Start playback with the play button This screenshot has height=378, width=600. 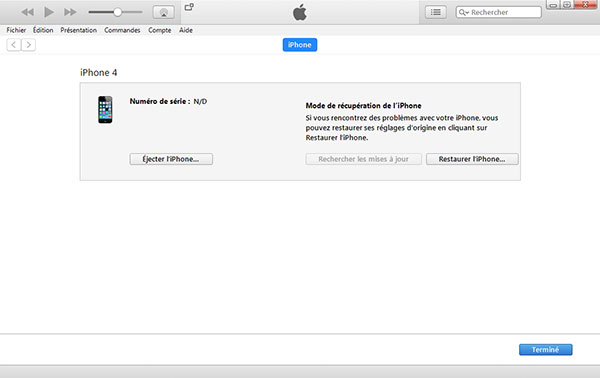pos(49,12)
